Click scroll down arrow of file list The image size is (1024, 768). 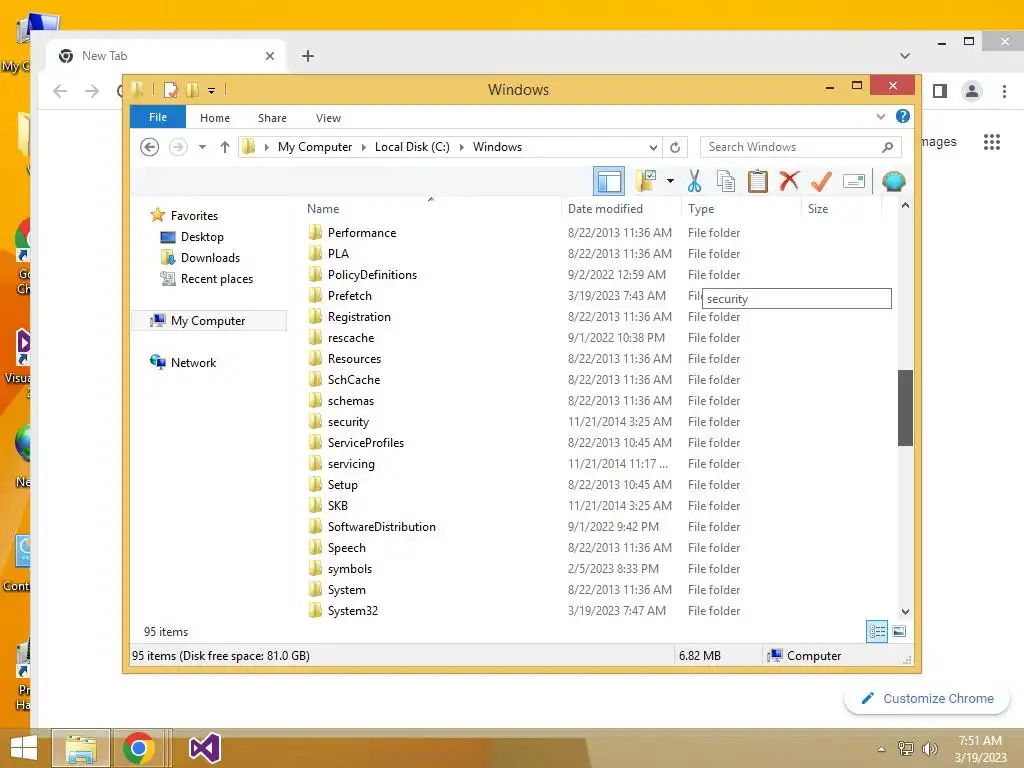coord(905,612)
